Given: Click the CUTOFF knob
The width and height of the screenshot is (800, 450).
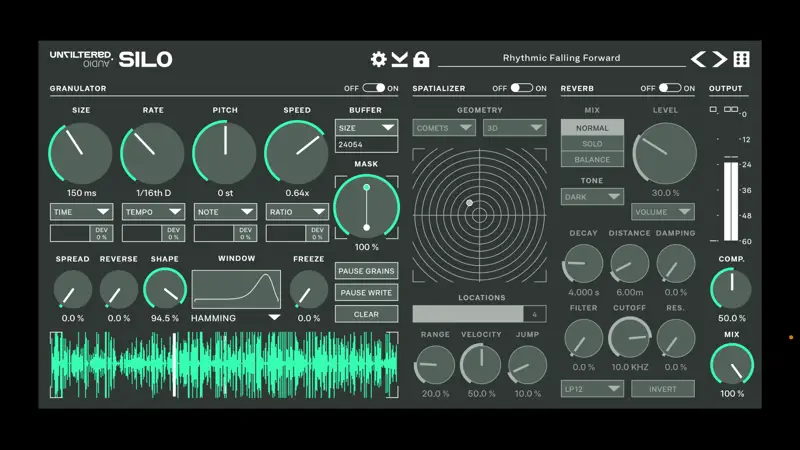Looking at the screenshot, I should pos(630,338).
